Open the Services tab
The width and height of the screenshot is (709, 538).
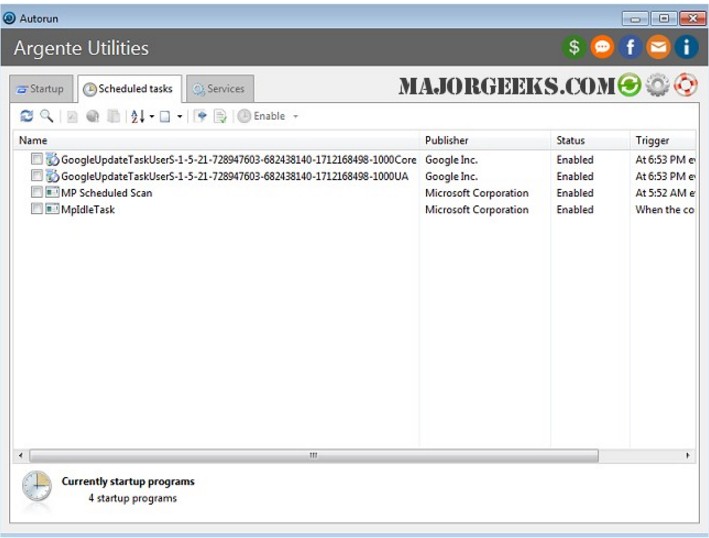[220, 89]
